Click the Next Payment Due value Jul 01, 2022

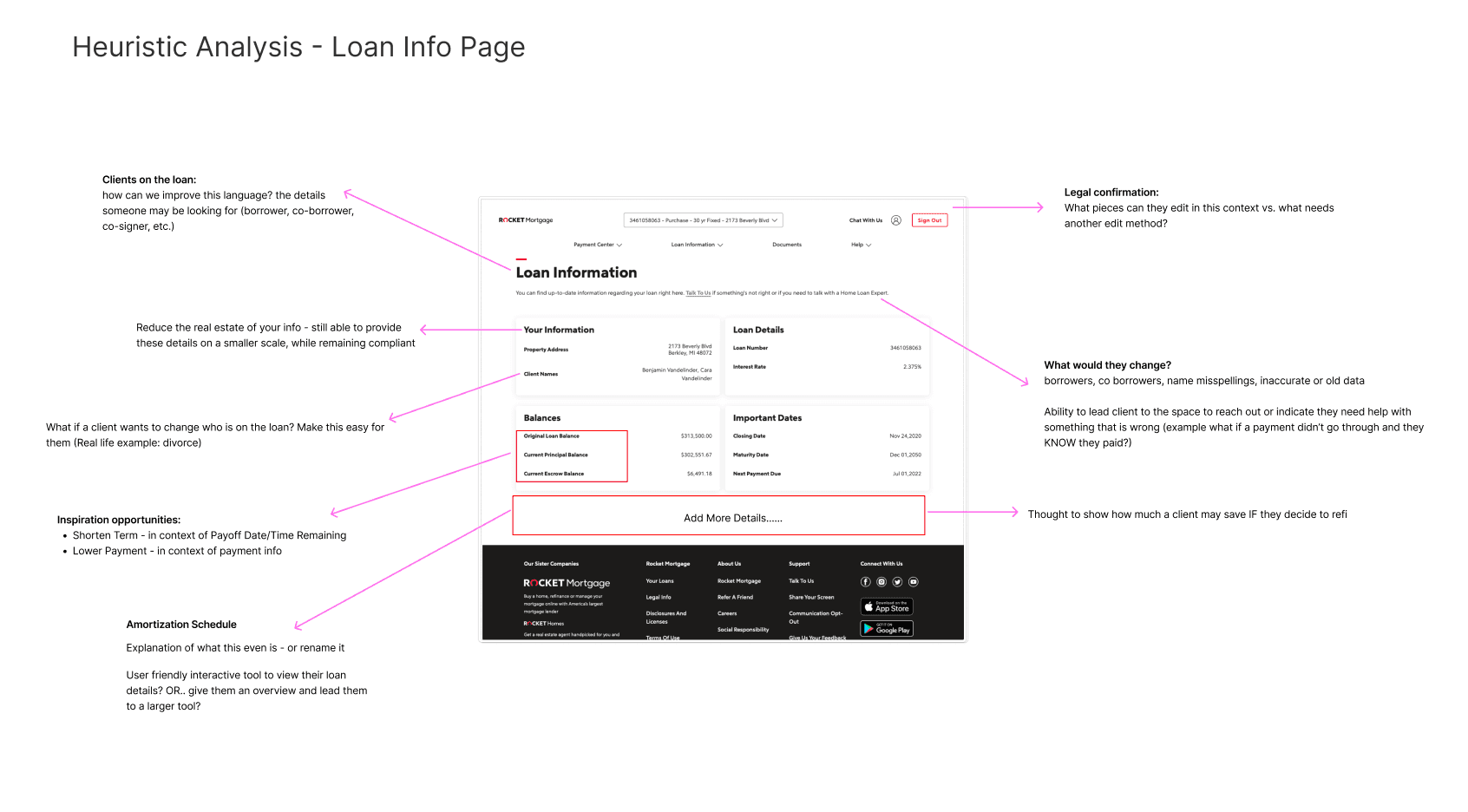907,474
